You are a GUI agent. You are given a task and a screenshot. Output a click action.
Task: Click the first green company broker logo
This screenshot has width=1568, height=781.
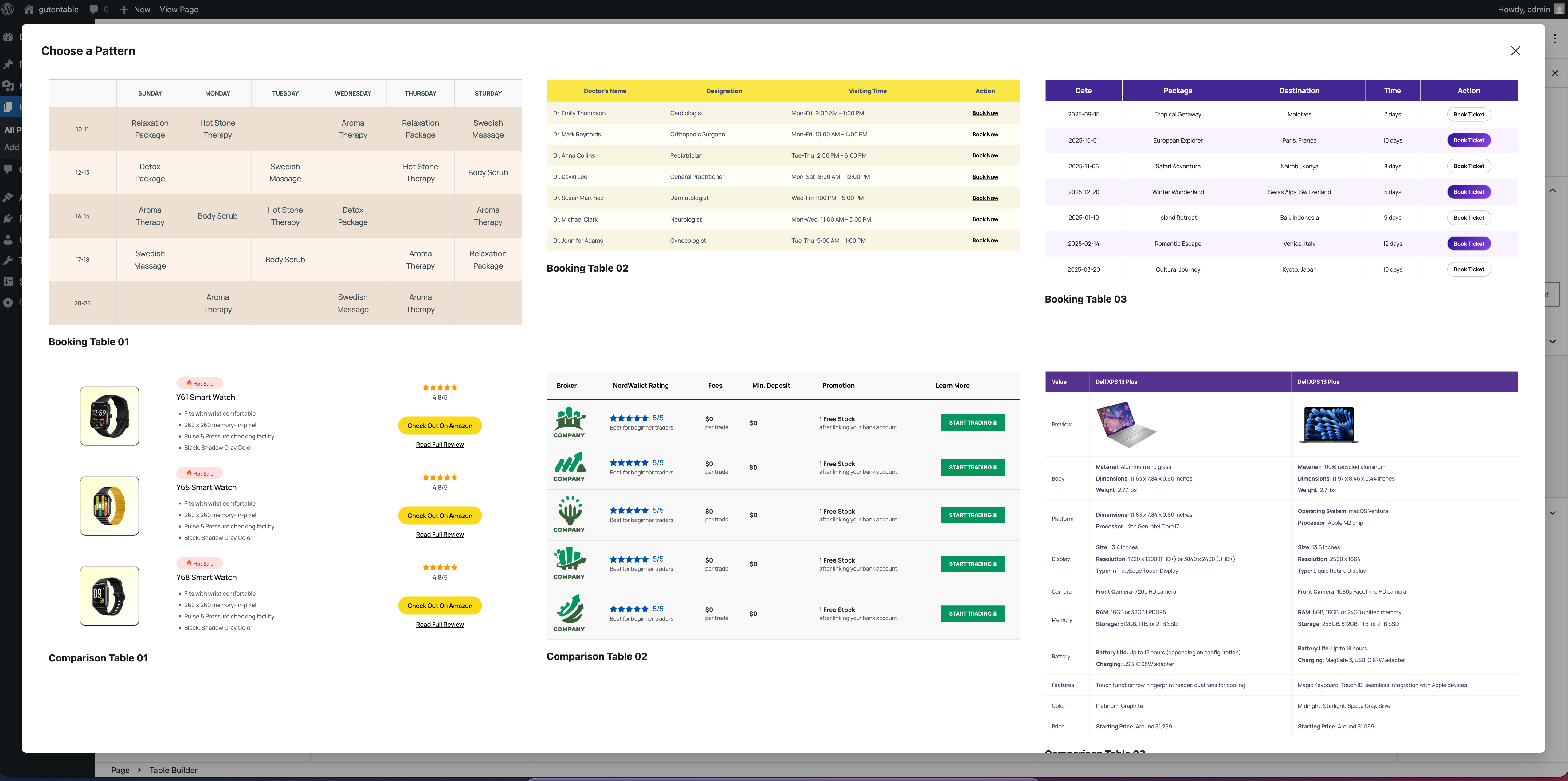[x=569, y=422]
